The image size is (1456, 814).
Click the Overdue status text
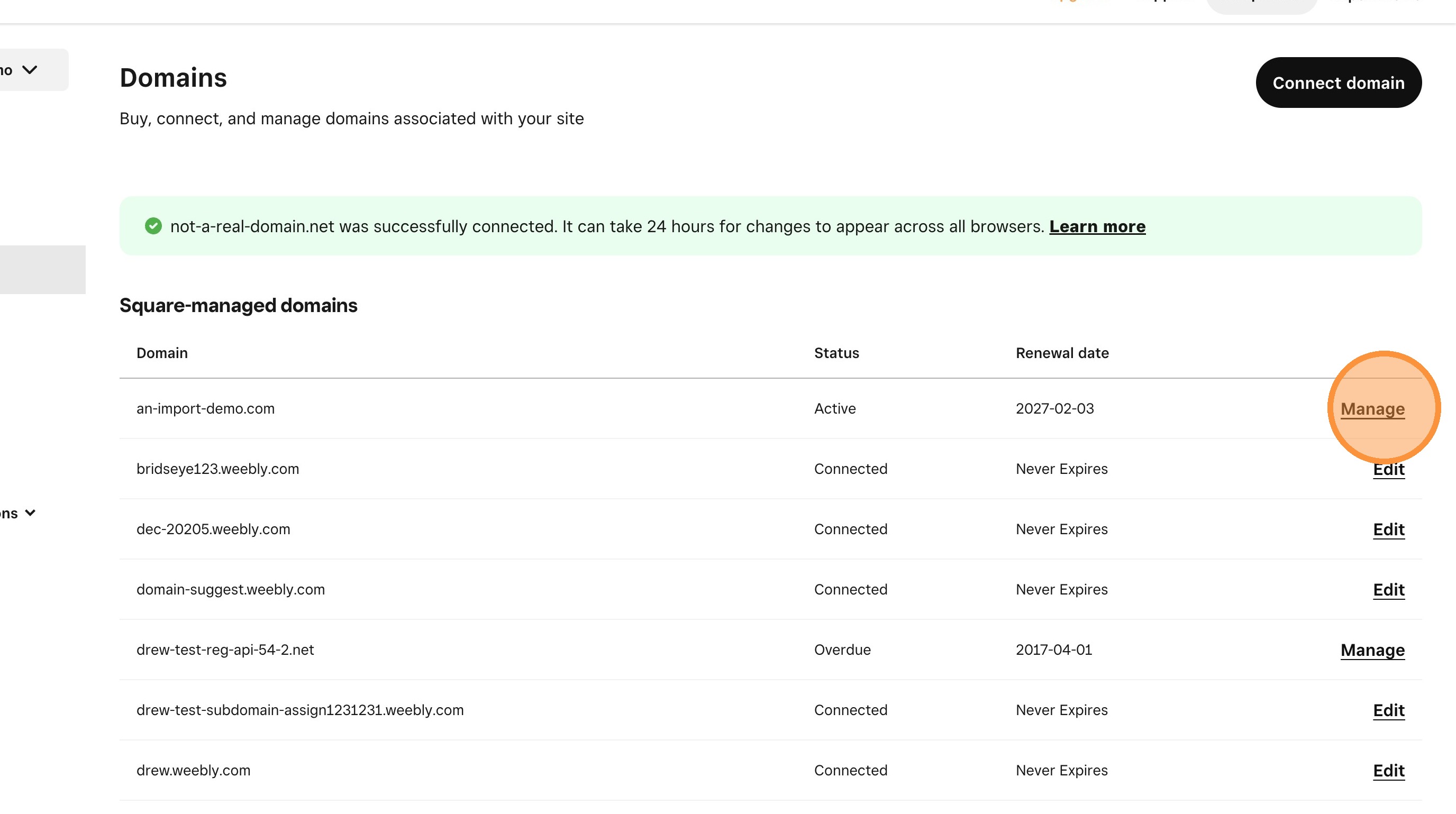coord(842,650)
